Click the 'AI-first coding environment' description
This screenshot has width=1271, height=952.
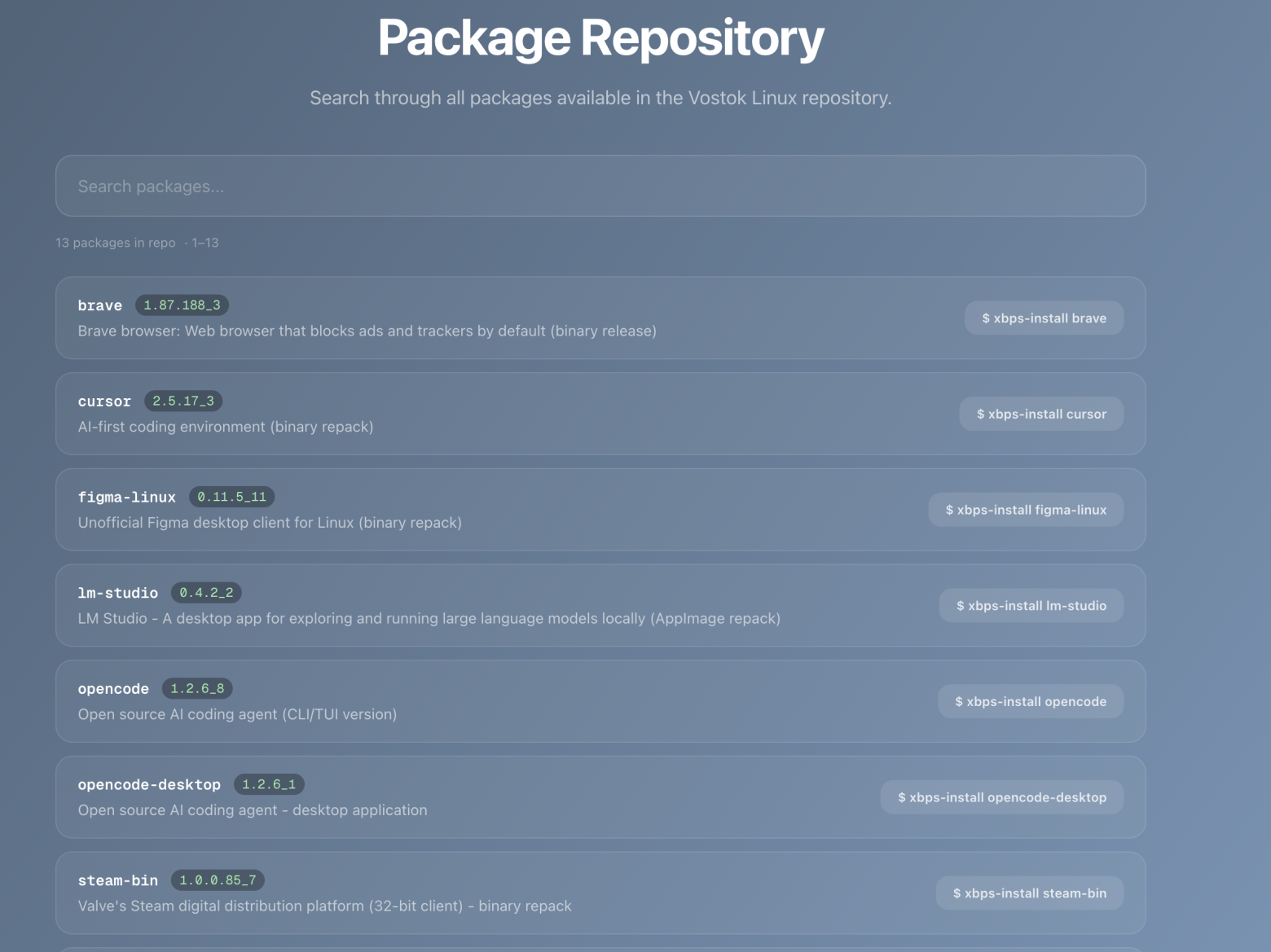(x=226, y=427)
